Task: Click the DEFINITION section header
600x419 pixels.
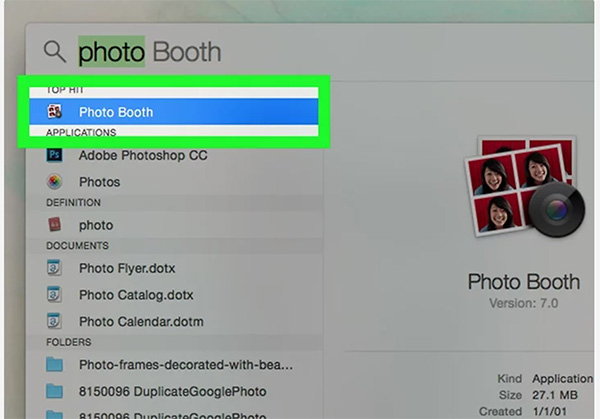Action: click(73, 202)
